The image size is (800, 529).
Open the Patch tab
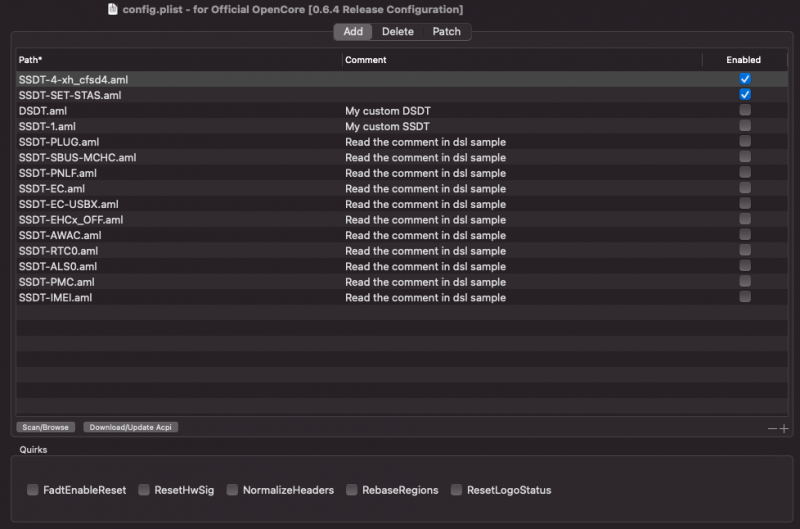pyautogui.click(x=447, y=32)
